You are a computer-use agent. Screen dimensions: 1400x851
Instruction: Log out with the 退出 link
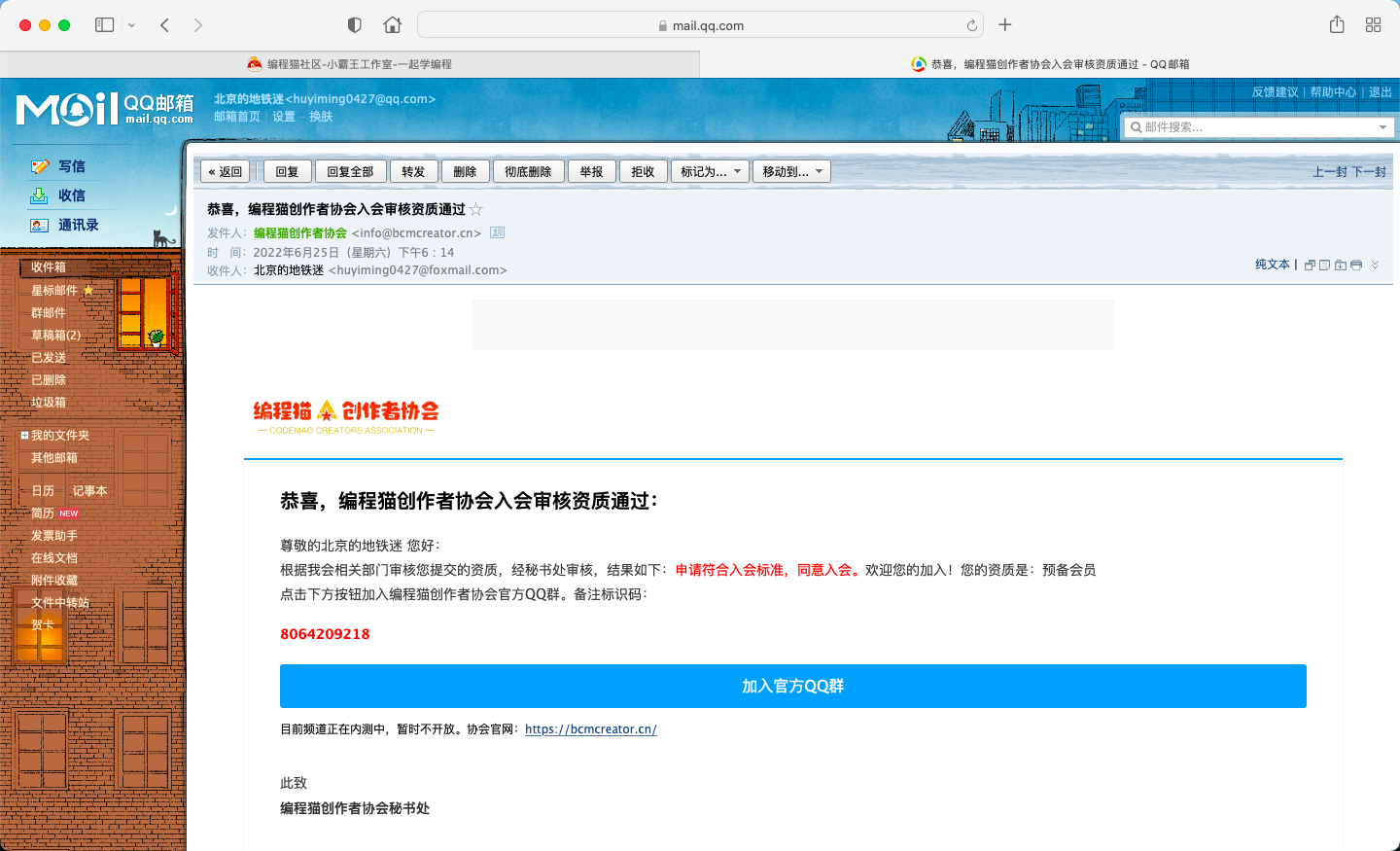click(x=1381, y=92)
